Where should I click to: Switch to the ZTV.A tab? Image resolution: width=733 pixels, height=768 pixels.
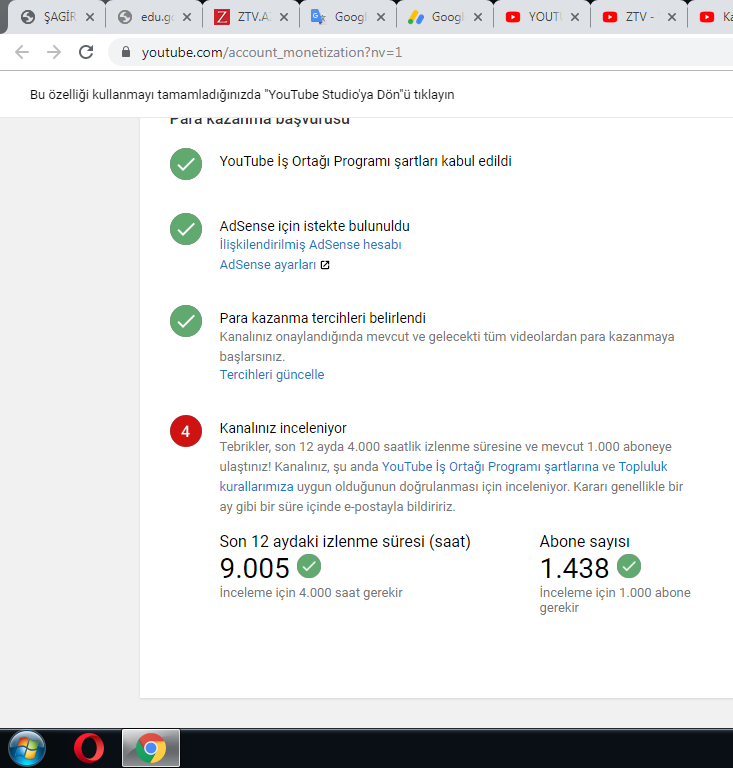click(243, 17)
